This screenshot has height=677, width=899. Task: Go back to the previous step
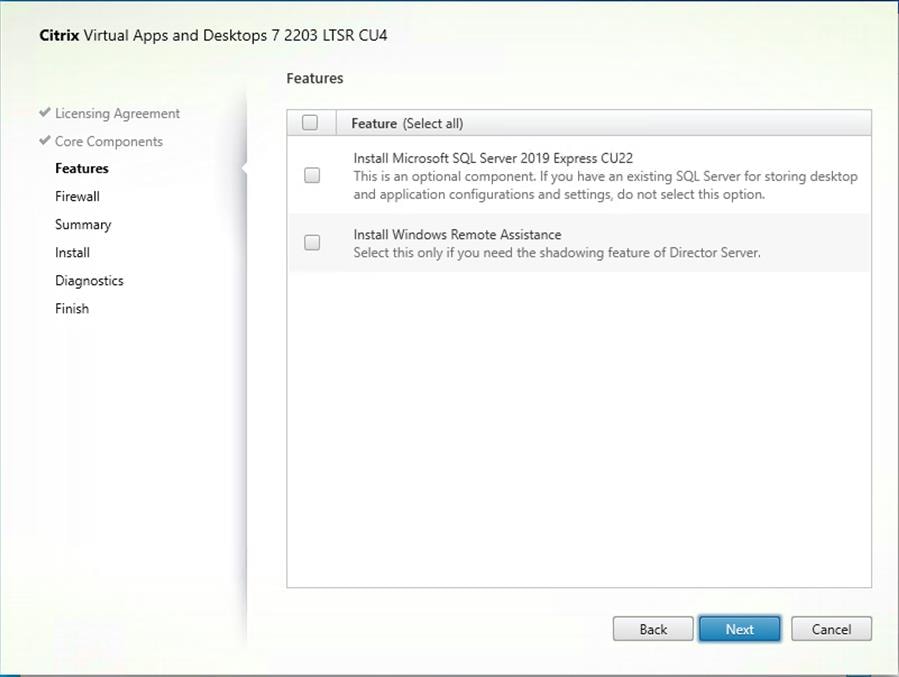(652, 628)
